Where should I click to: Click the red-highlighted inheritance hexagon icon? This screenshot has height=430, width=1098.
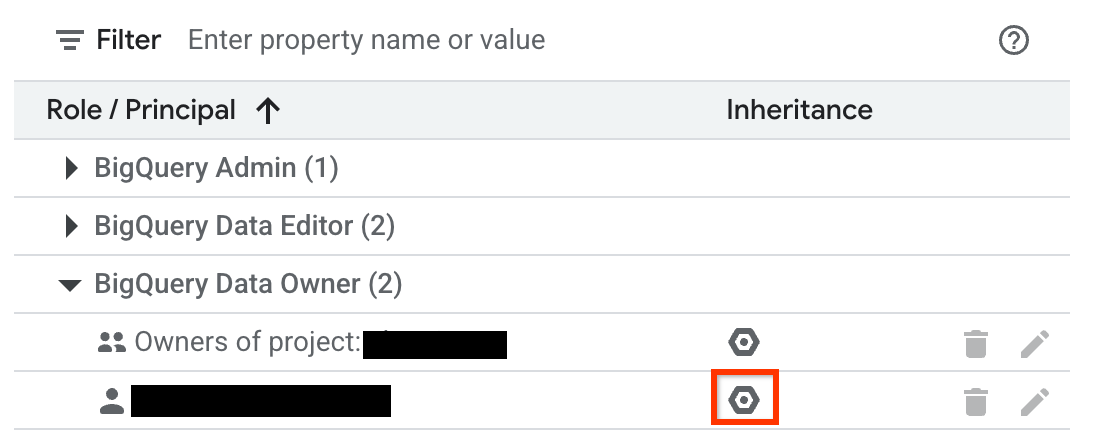pos(743,401)
